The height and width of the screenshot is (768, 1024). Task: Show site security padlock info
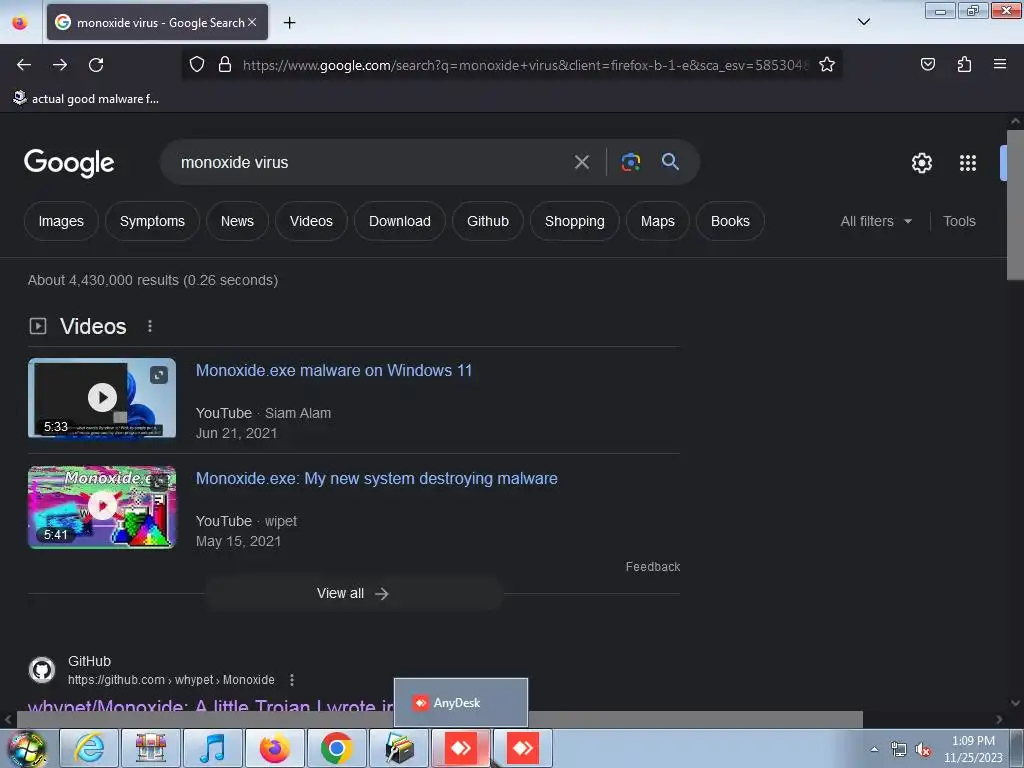click(x=225, y=65)
